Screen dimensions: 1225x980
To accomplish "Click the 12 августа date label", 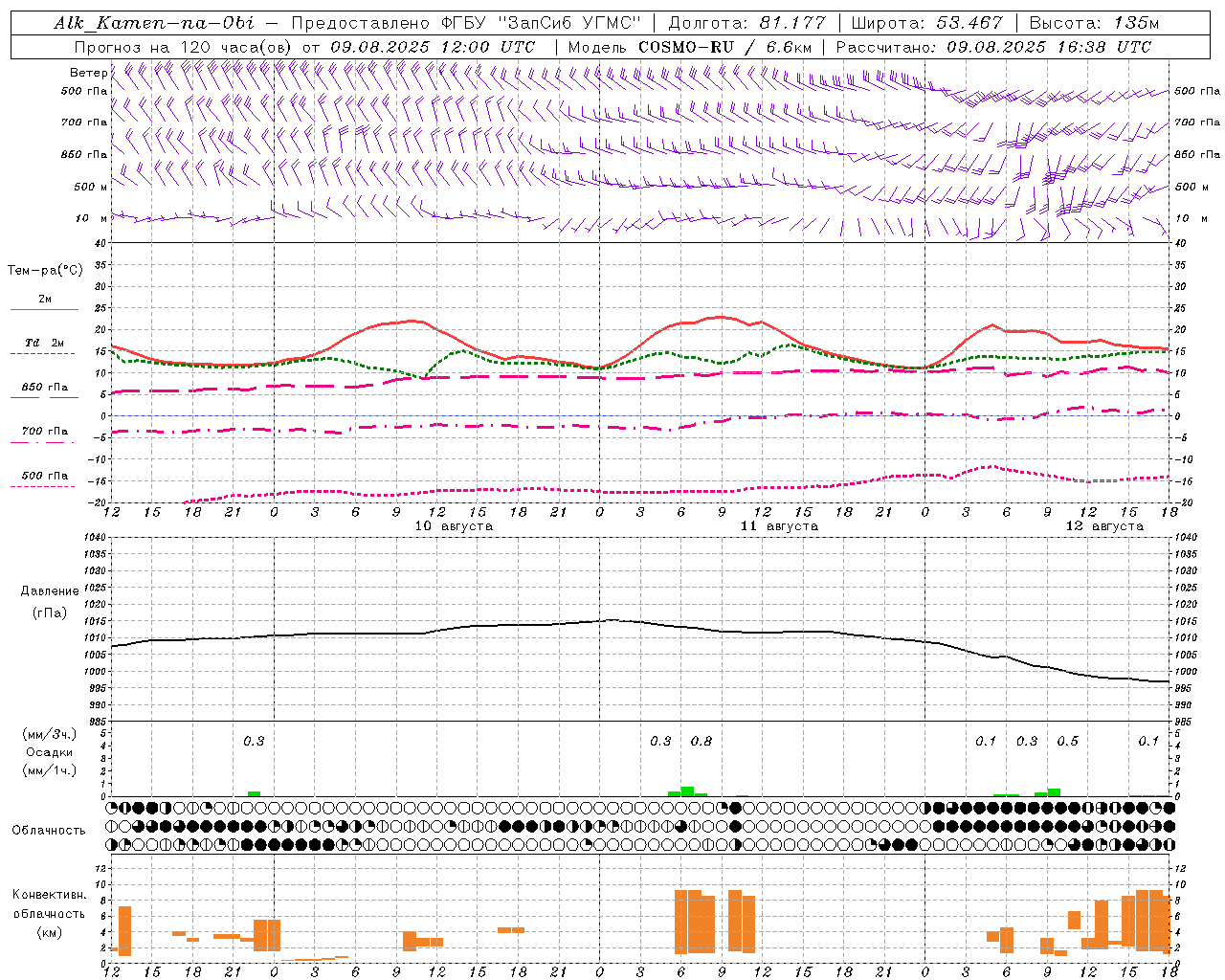I will tap(1104, 526).
